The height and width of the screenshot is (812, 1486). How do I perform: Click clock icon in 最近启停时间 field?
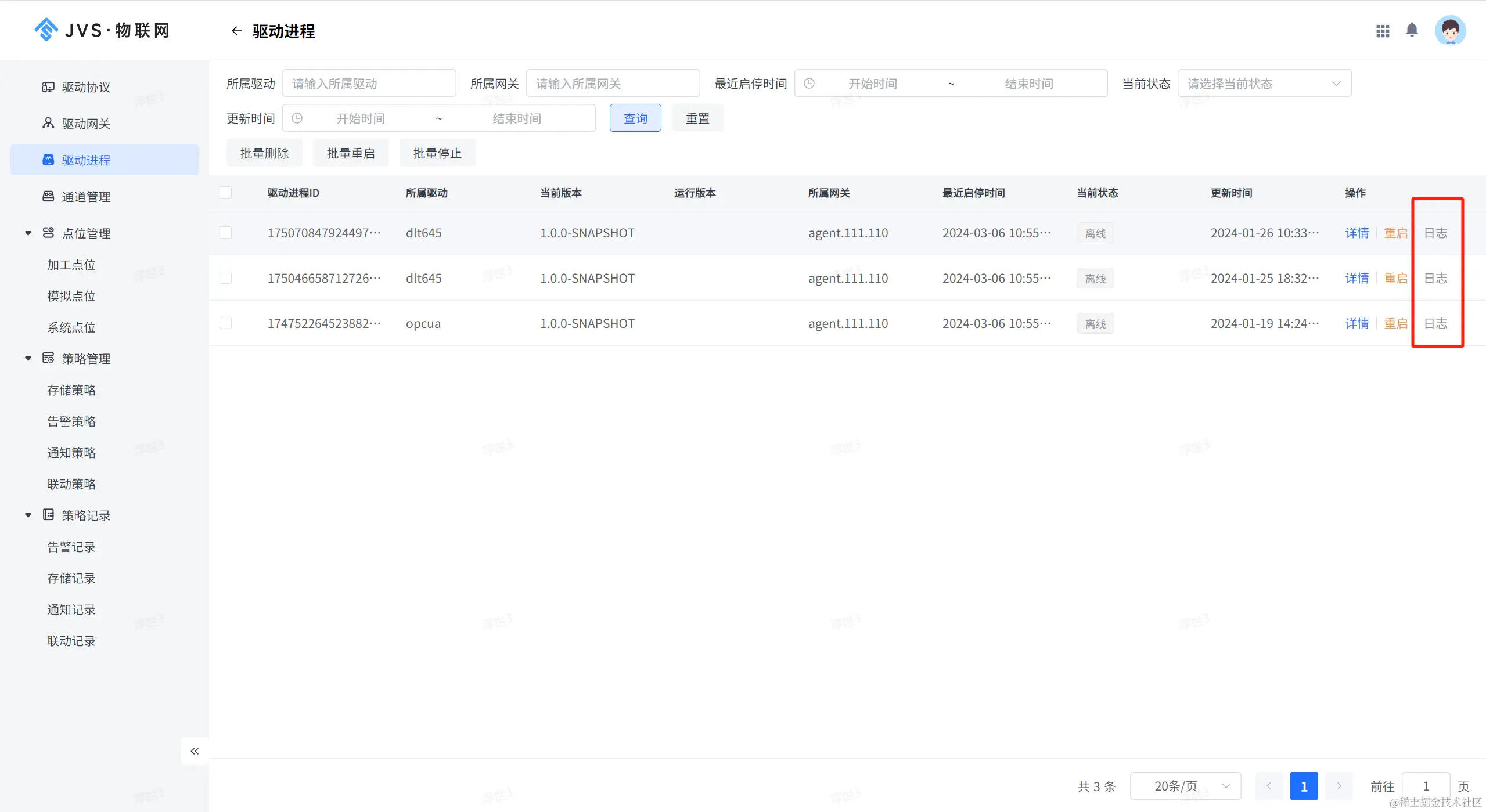coord(809,84)
